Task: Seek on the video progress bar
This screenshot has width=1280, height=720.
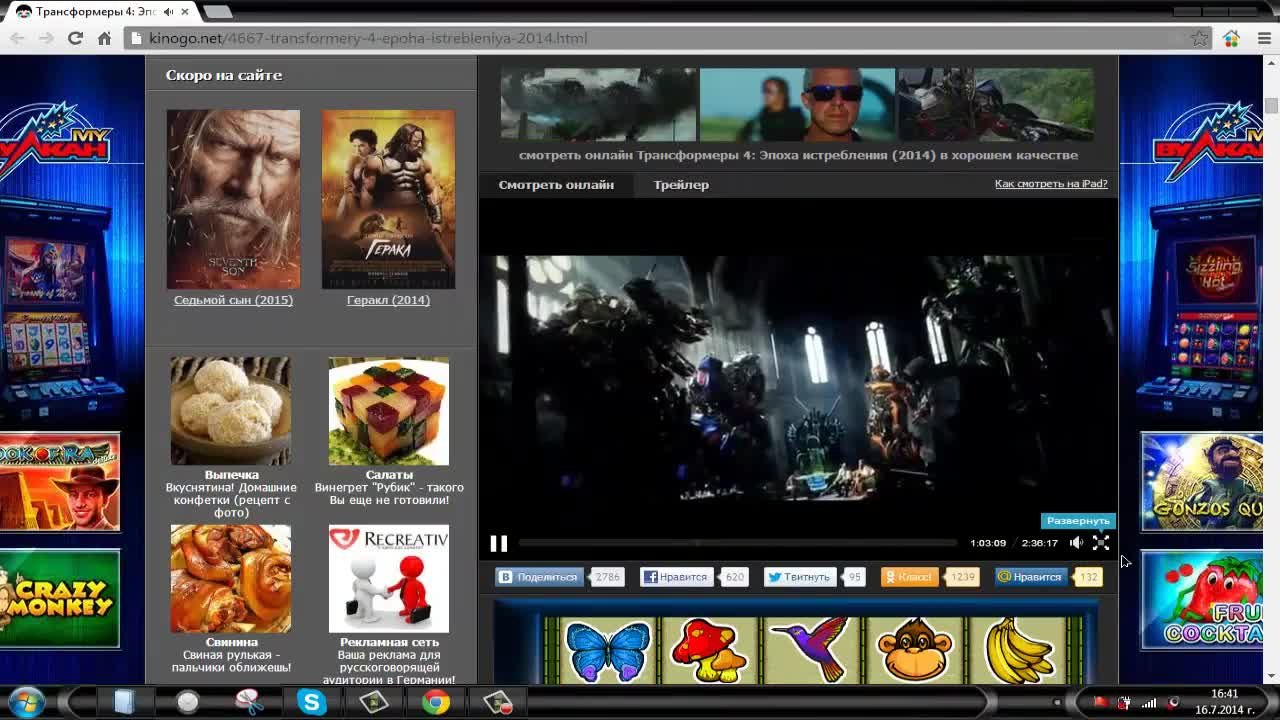Action: 737,543
